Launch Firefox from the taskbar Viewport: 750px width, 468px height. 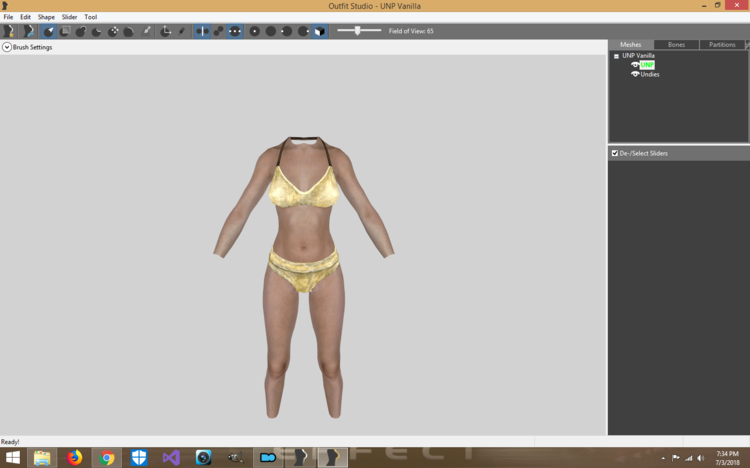tap(74, 458)
